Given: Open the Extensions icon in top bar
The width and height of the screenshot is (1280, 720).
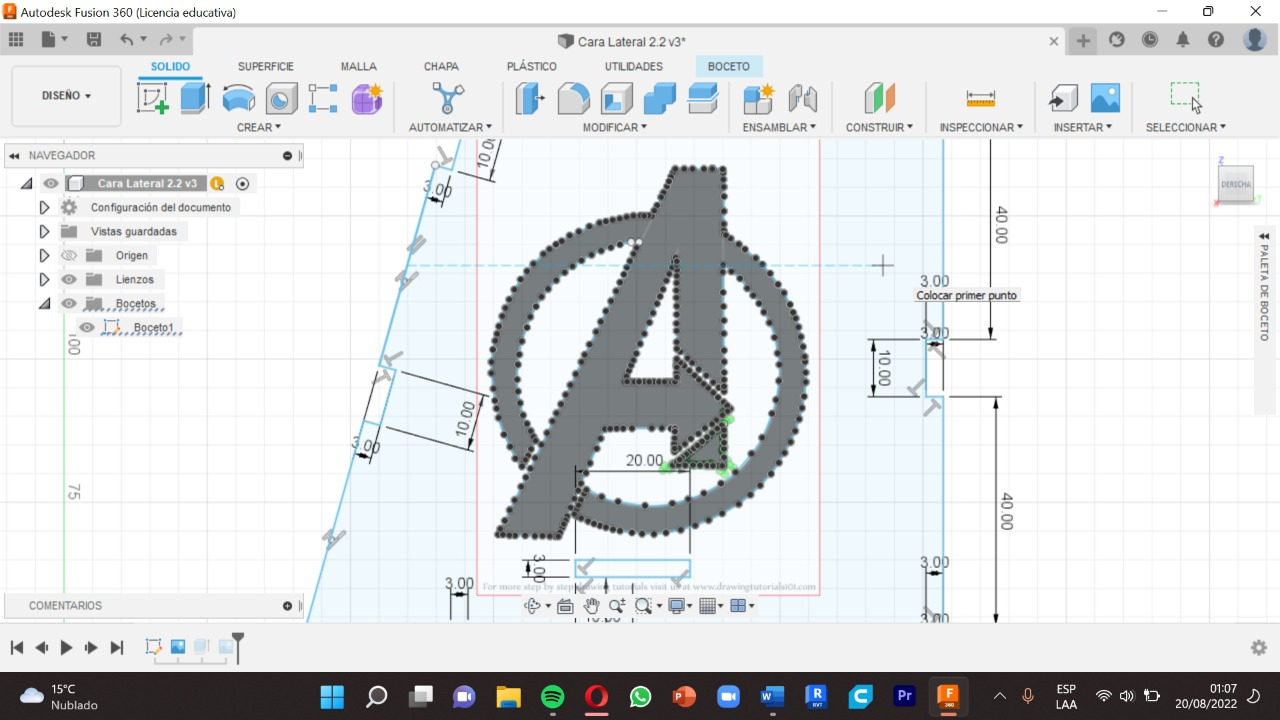Looking at the screenshot, I should tap(1117, 40).
